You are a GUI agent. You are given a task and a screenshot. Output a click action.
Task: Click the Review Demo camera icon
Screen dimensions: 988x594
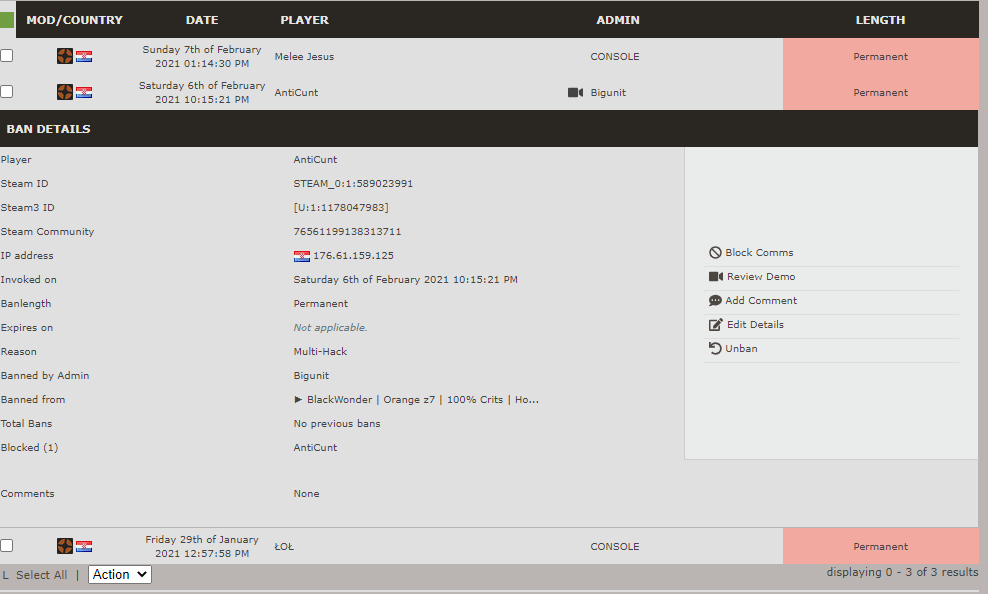point(716,277)
